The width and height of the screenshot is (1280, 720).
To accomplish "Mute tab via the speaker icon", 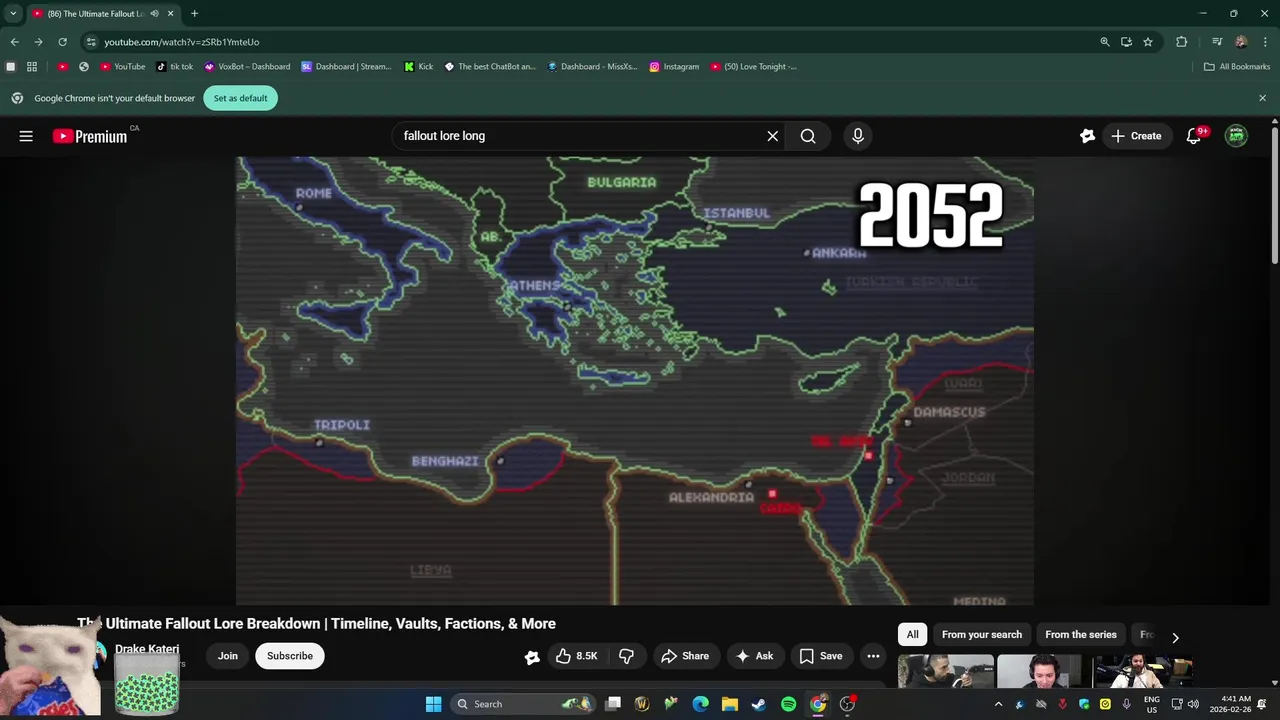I will [x=154, y=14].
